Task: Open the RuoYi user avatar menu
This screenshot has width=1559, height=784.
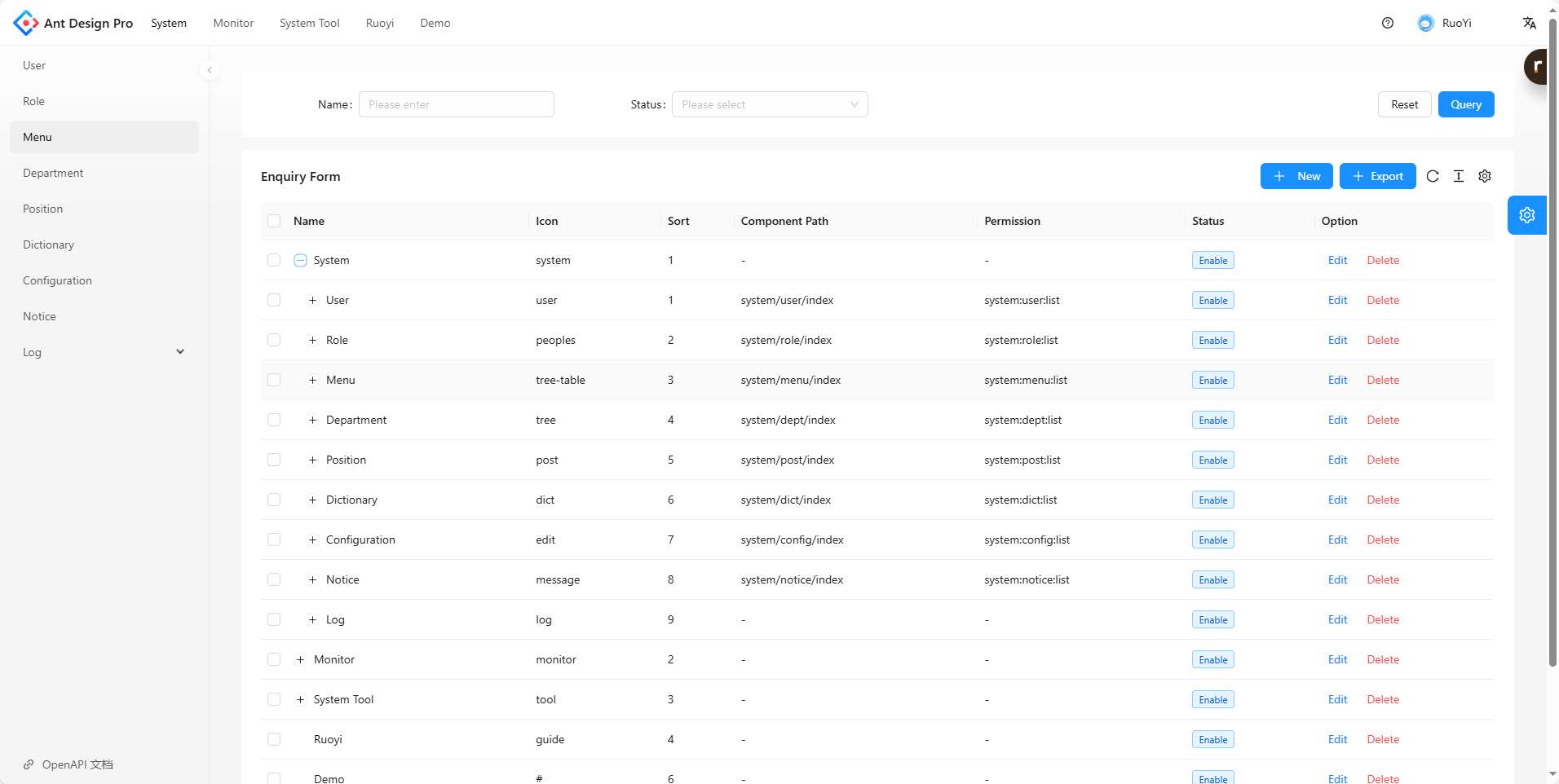Action: (x=1445, y=23)
